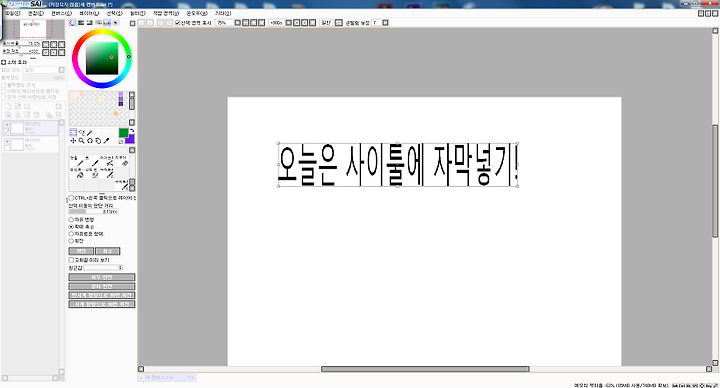The height and width of the screenshot is (388, 720).
Task: Enable CTRL+왼쪽 클릭 layer select checkbox
Action: pos(71,198)
